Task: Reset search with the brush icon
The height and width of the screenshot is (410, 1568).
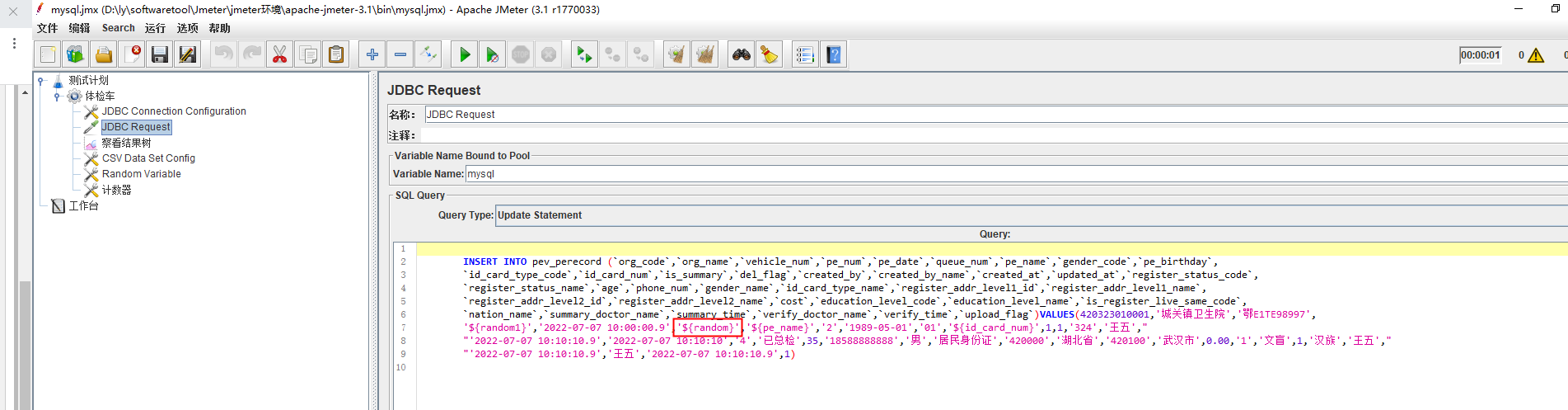Action: pos(770,54)
